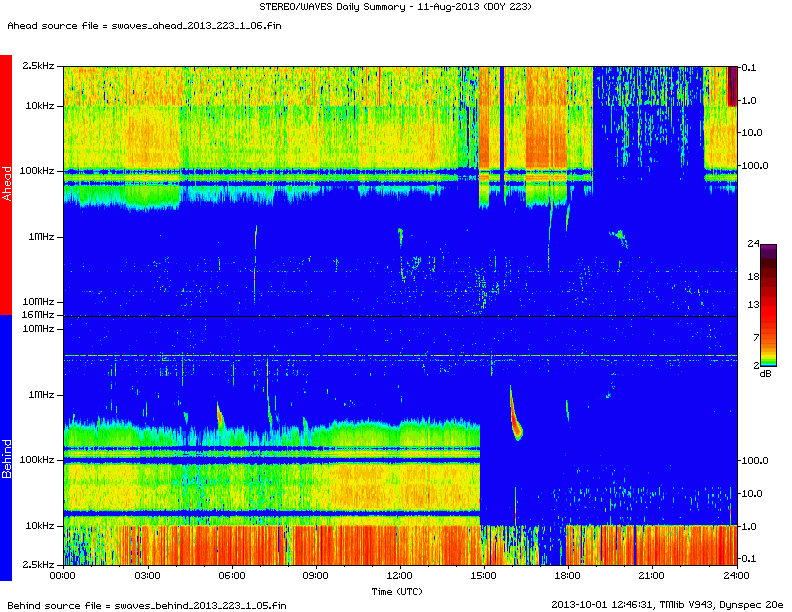
Task: Click the dB unit label under color bar
Action: [765, 374]
